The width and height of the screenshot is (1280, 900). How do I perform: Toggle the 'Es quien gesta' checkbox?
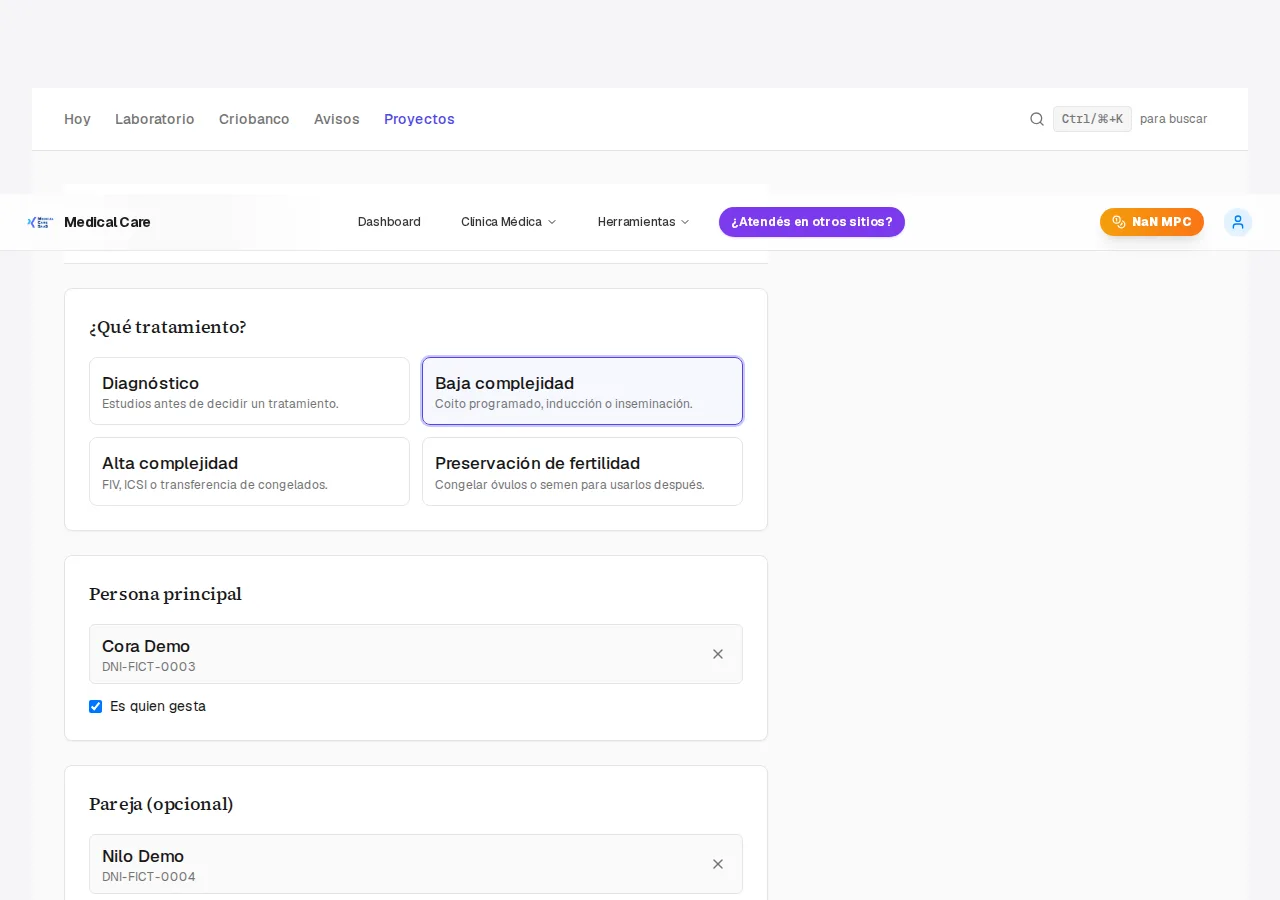[96, 706]
